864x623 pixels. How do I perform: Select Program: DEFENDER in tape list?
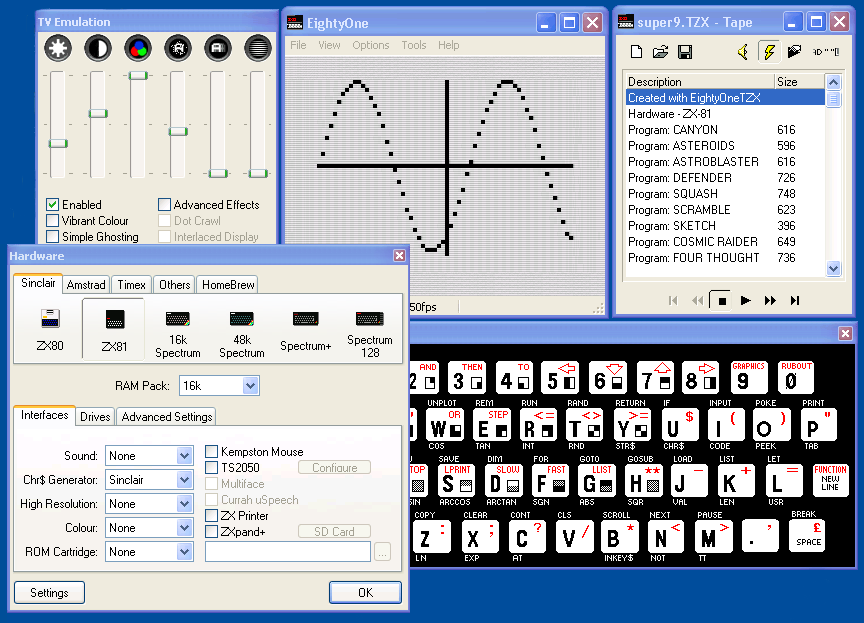point(725,178)
